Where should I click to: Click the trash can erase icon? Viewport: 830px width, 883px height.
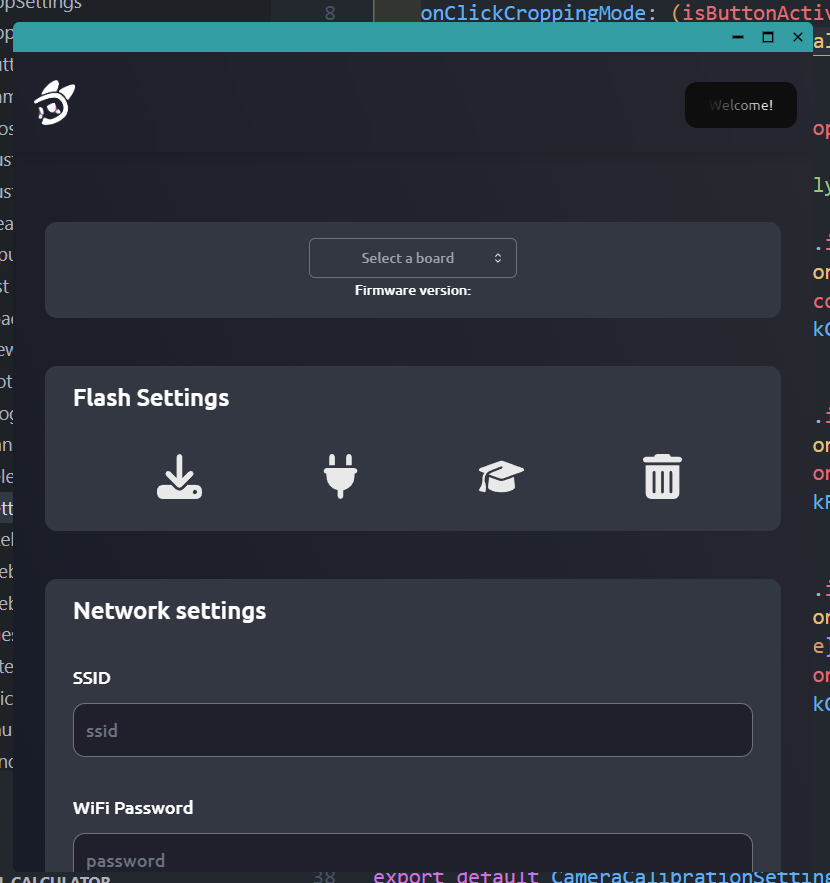pyautogui.click(x=662, y=476)
